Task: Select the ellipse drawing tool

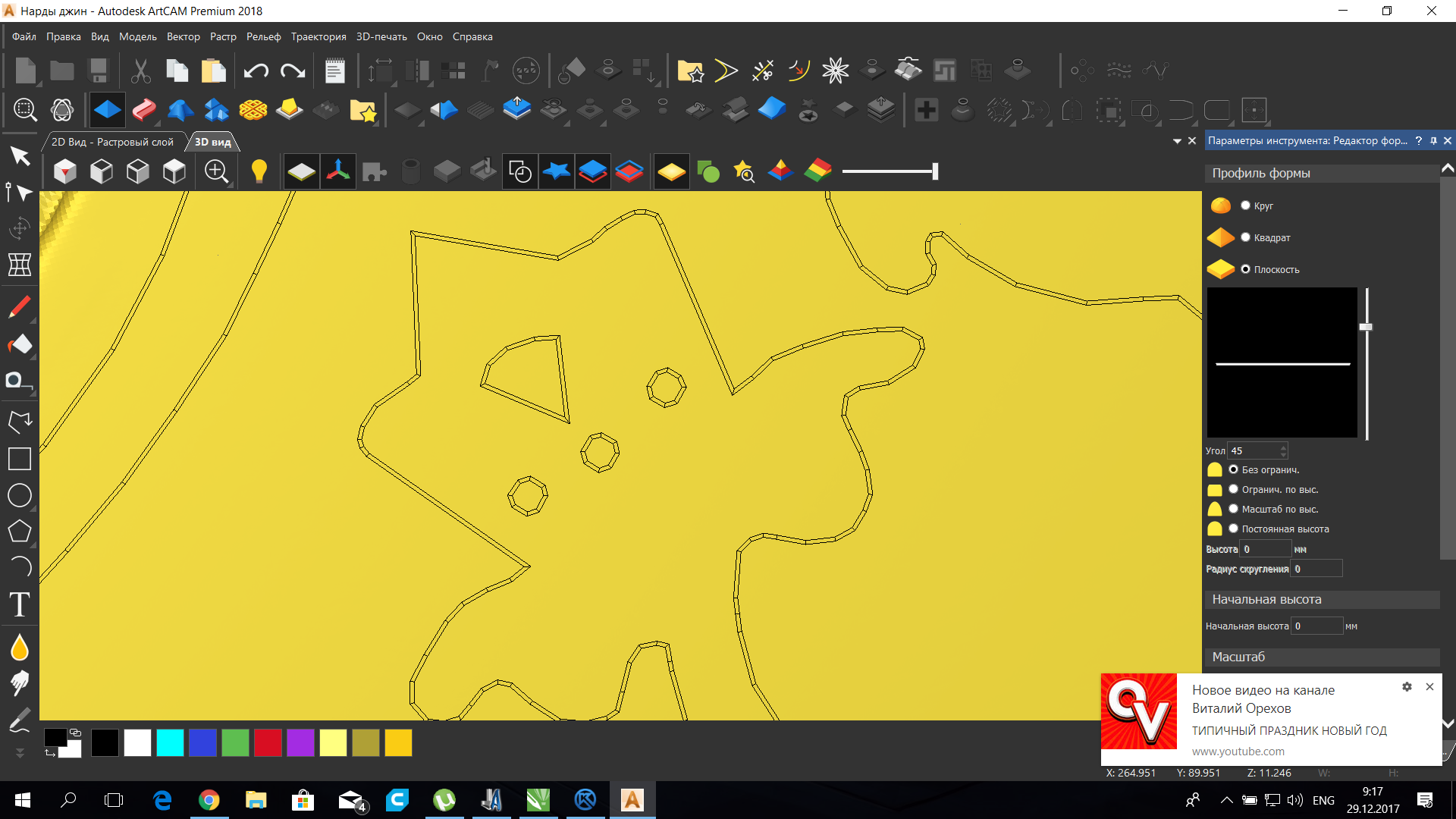Action: coord(20,495)
